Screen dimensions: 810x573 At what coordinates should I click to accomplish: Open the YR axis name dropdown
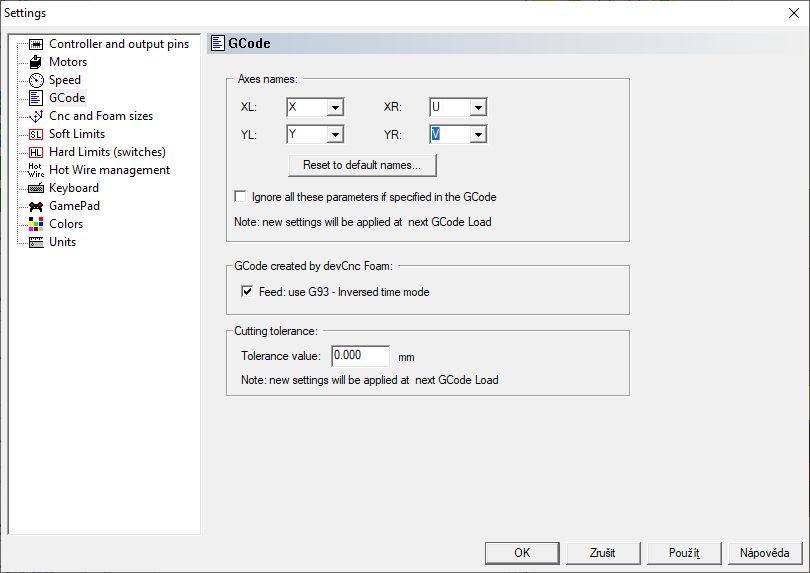(478, 134)
